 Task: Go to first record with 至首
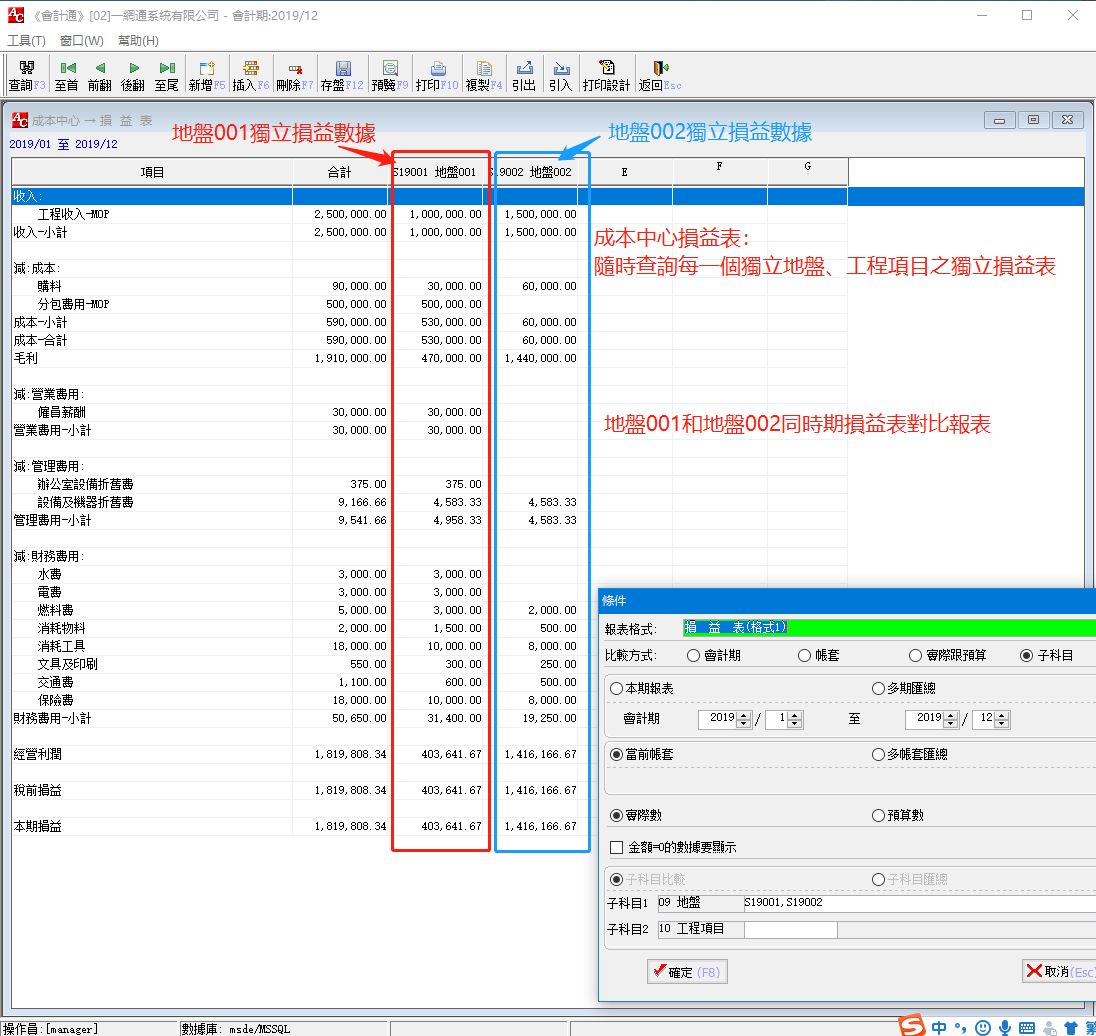[x=67, y=76]
